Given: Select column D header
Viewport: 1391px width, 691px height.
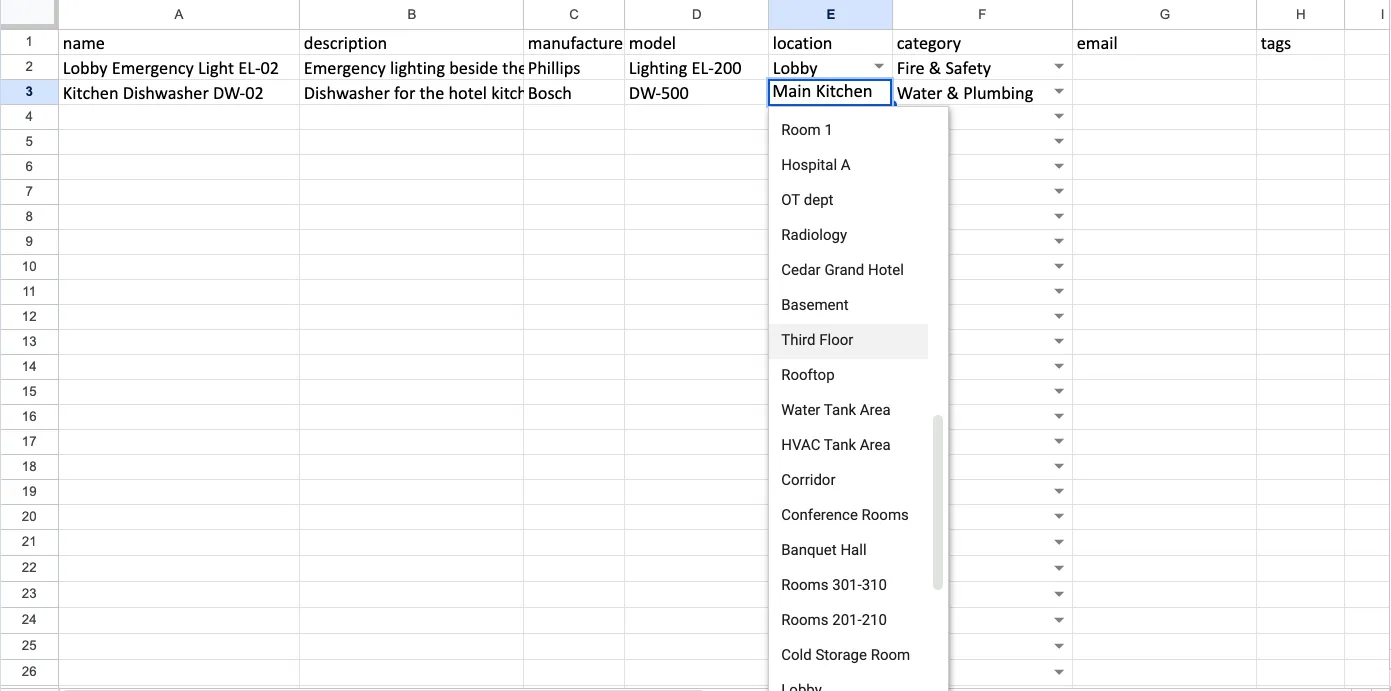Looking at the screenshot, I should 697,14.
